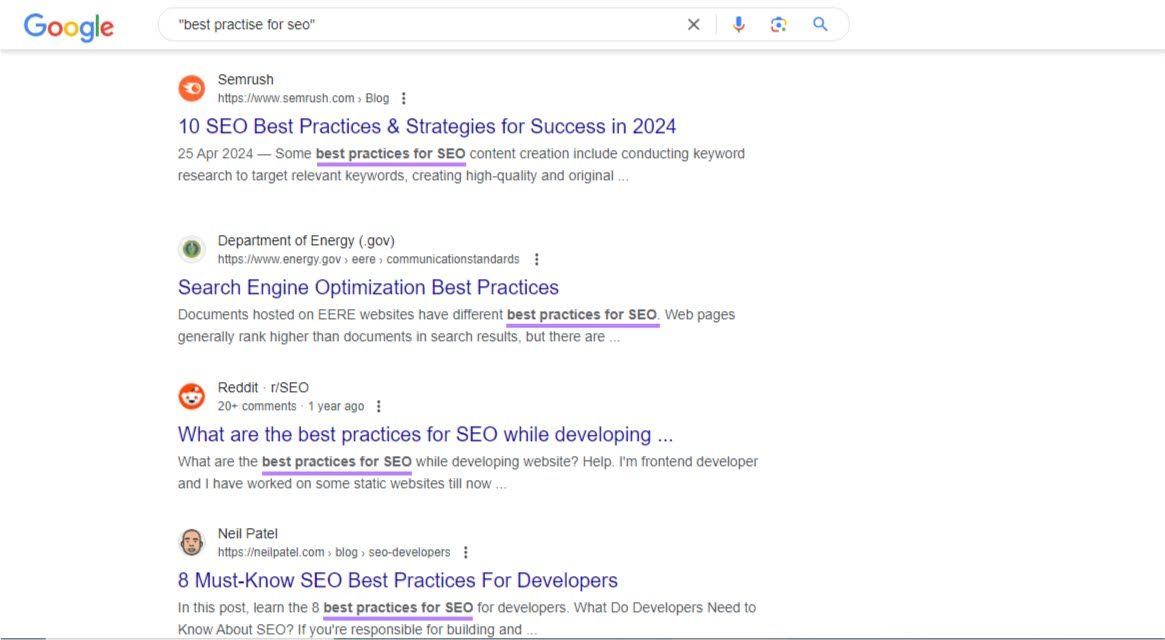Click the Google logo
The image size is (1165, 640).
click(68, 26)
